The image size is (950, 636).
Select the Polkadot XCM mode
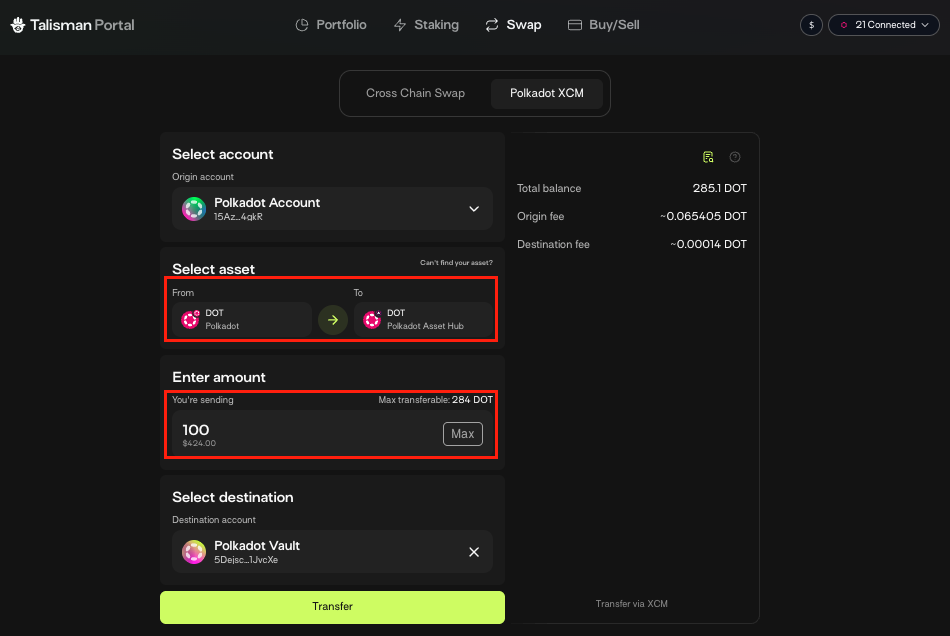(x=546, y=93)
